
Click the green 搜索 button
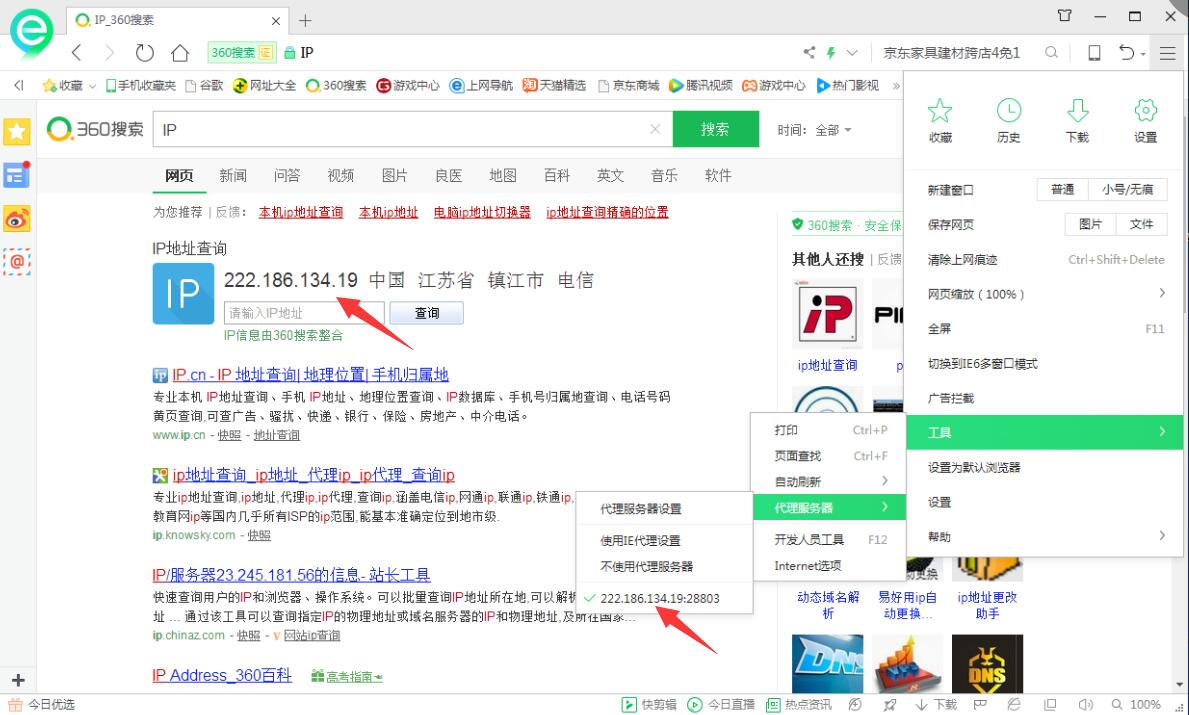point(715,129)
